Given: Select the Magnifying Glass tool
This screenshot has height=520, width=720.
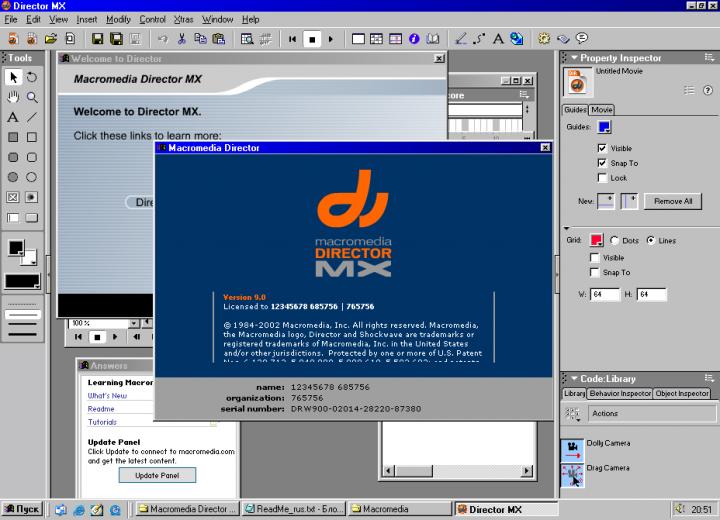Looking at the screenshot, I should point(32,97).
